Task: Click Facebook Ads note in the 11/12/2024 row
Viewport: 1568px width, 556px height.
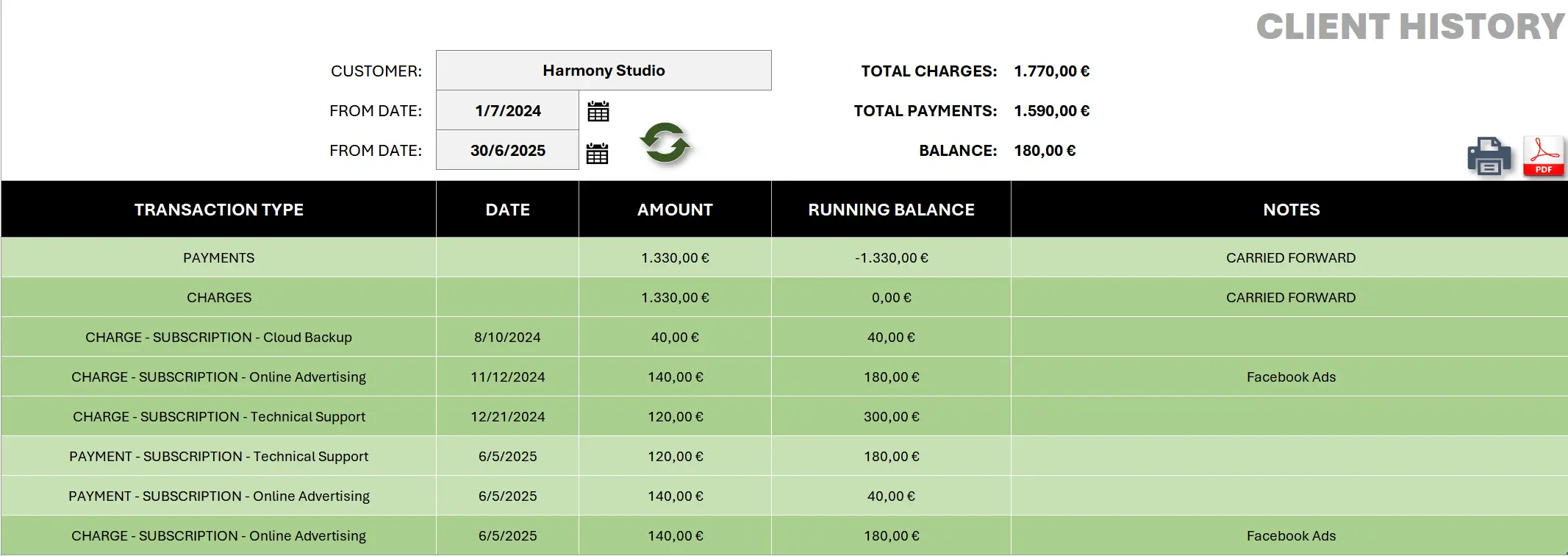Action: point(1291,377)
